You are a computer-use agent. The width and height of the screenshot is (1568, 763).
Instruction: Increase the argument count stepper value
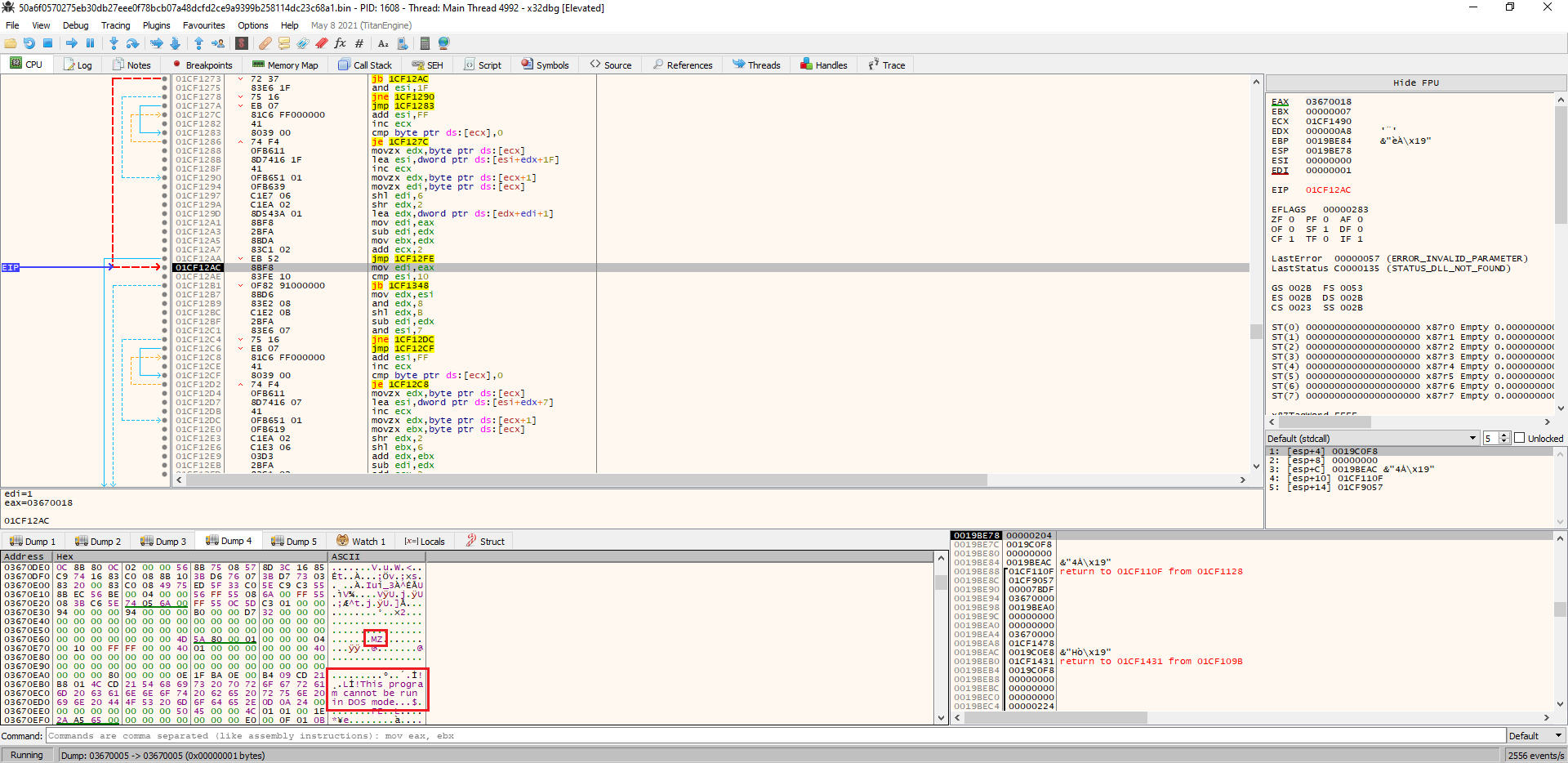pos(1505,435)
